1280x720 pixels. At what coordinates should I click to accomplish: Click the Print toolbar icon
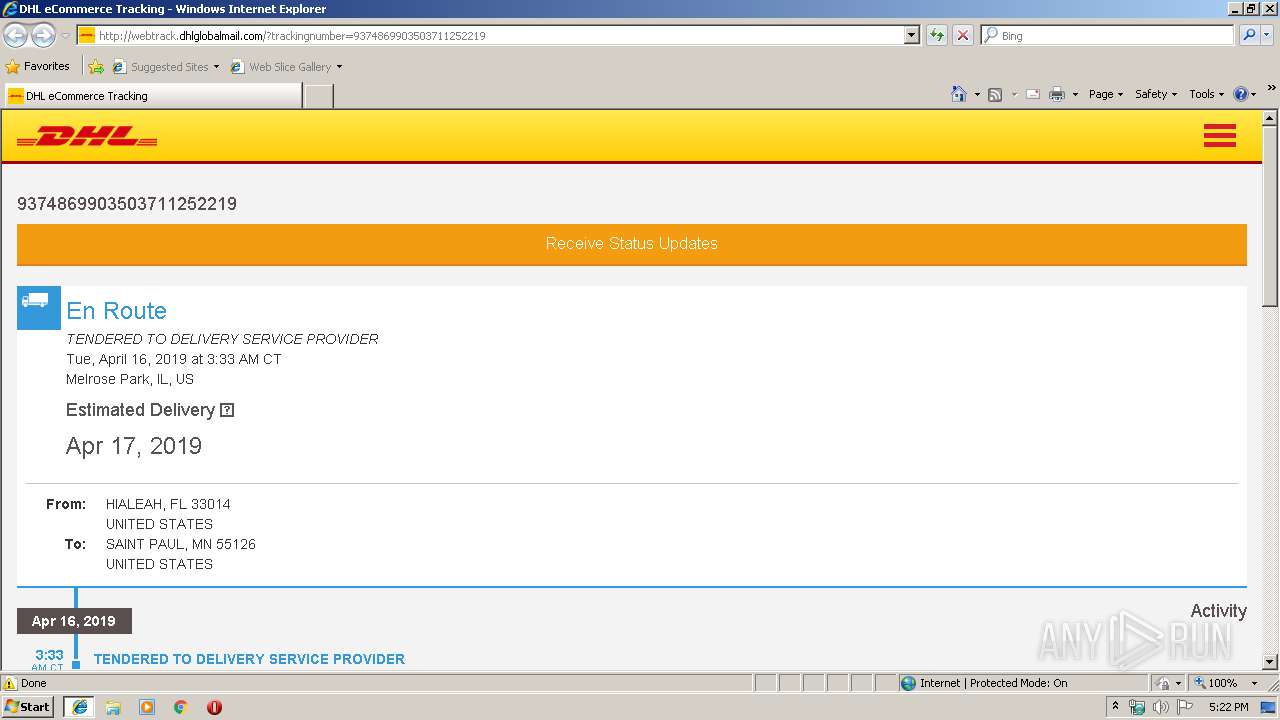click(1057, 94)
